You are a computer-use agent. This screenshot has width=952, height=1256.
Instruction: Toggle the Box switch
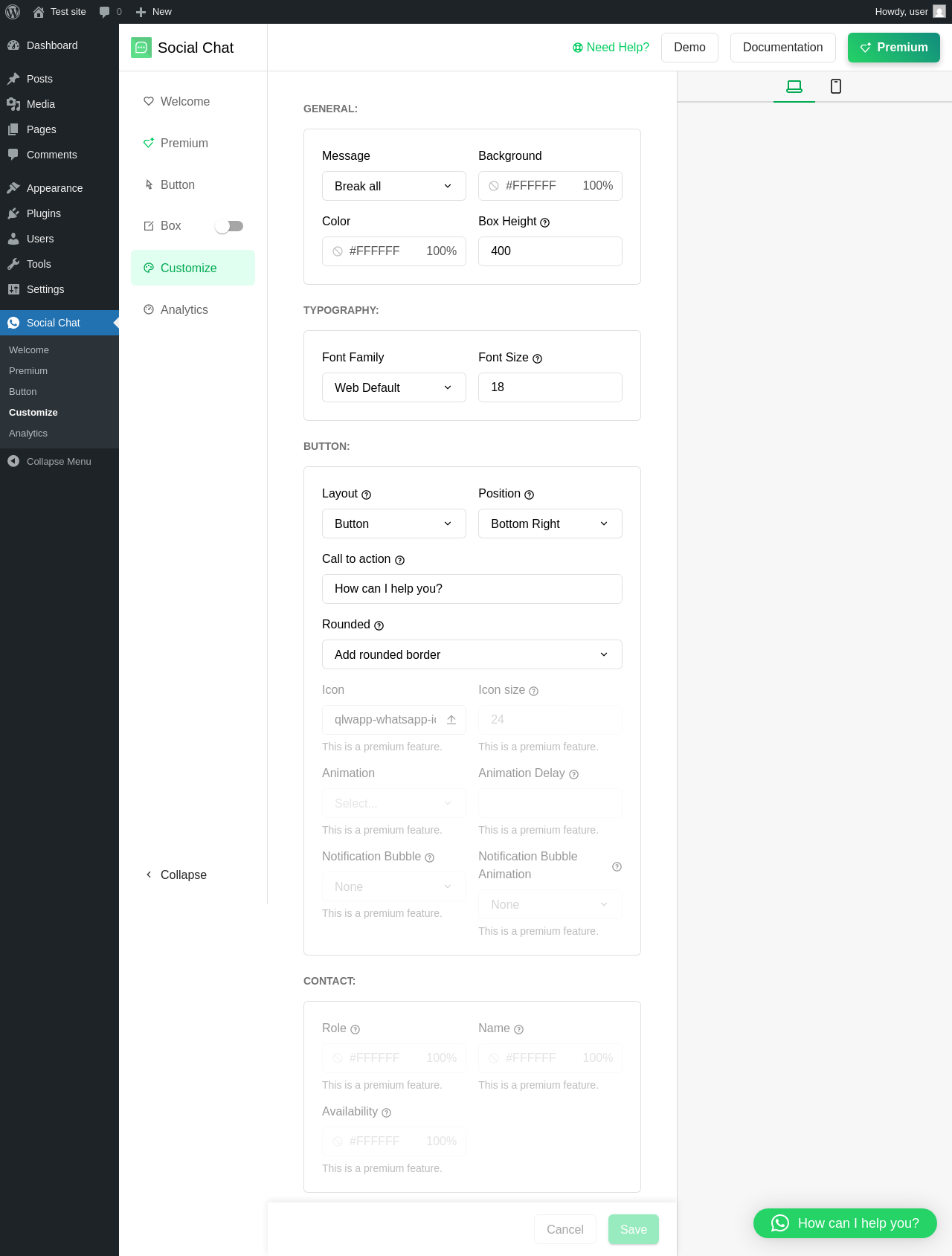[229, 226]
